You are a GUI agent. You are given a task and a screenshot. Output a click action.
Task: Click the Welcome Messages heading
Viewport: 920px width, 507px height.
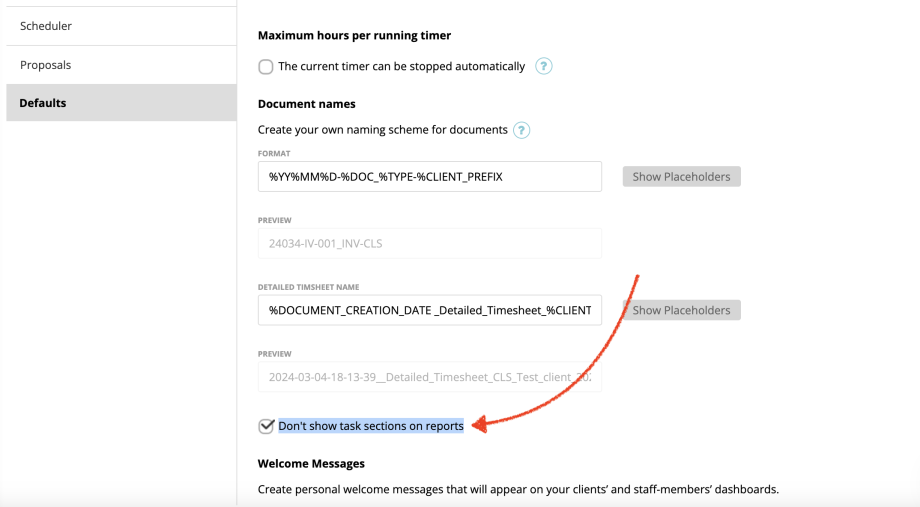pyautogui.click(x=311, y=464)
